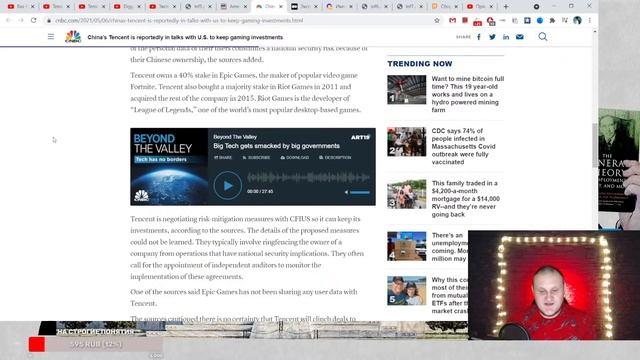Screen dimensions: 640x360
Task: Open the CNBC search magnifier
Action: pos(542,37)
